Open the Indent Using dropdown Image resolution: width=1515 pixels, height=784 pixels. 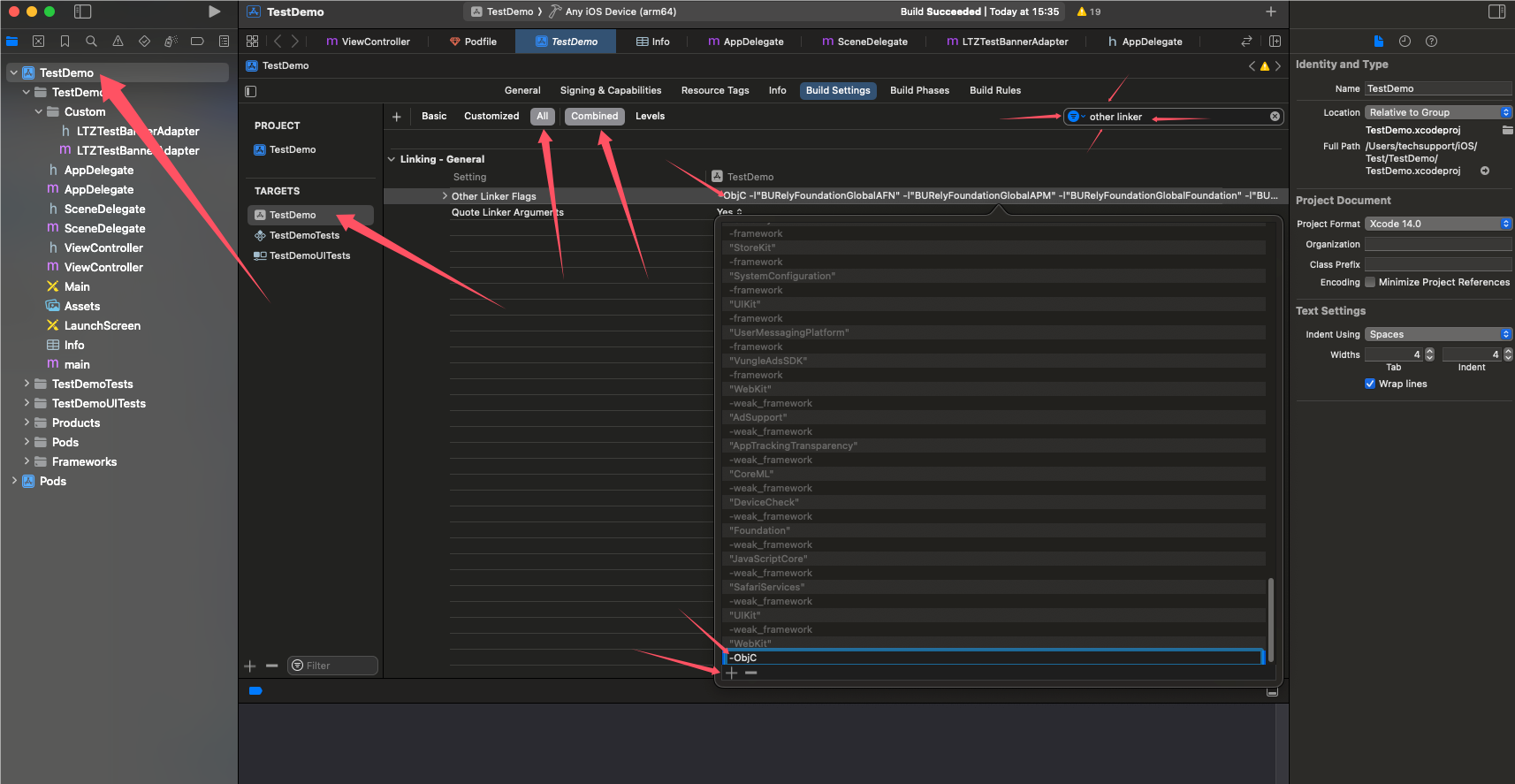coord(1438,334)
